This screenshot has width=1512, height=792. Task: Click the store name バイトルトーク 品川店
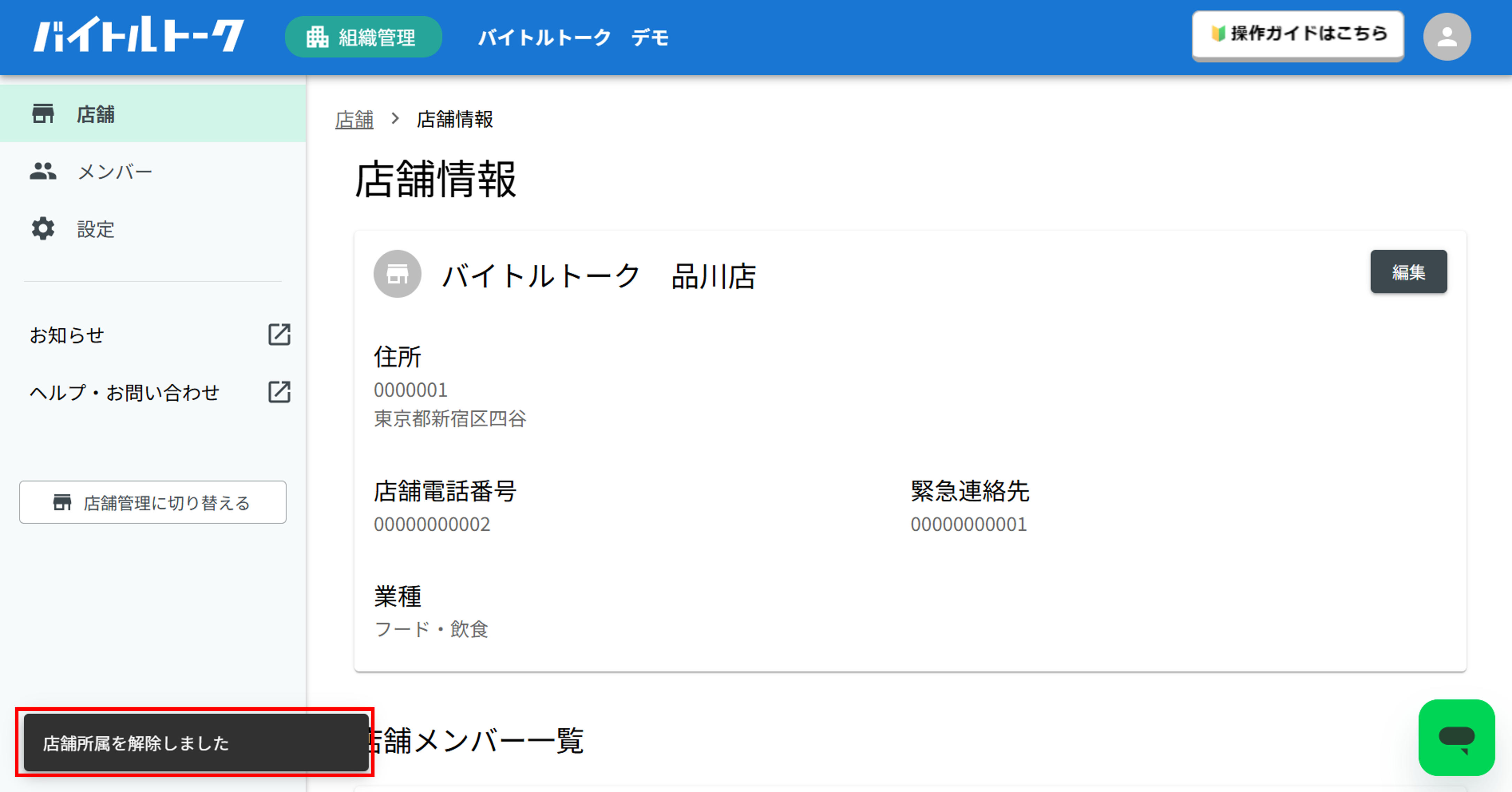[599, 276]
